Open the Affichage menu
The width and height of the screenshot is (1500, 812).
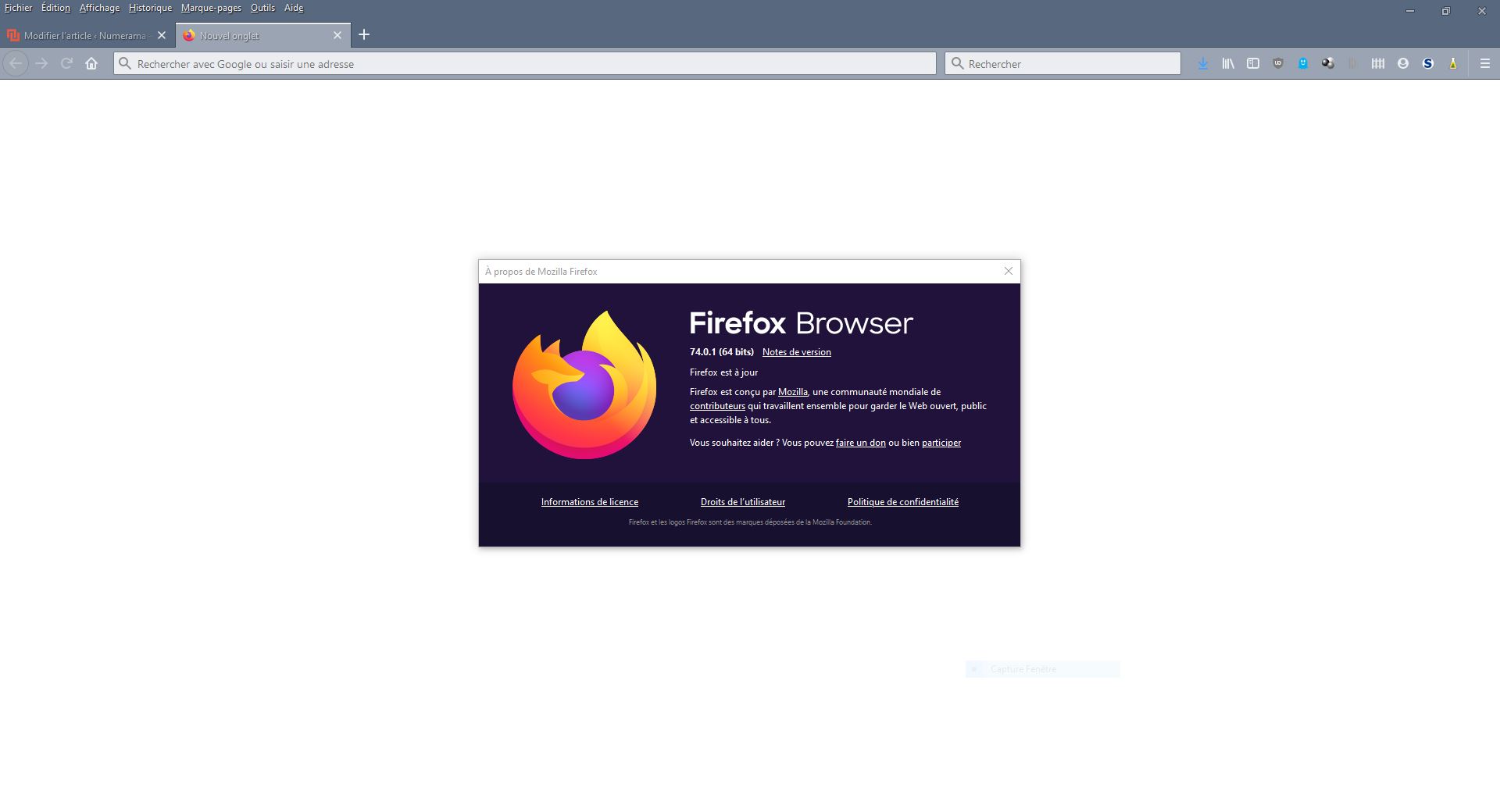pyautogui.click(x=99, y=8)
